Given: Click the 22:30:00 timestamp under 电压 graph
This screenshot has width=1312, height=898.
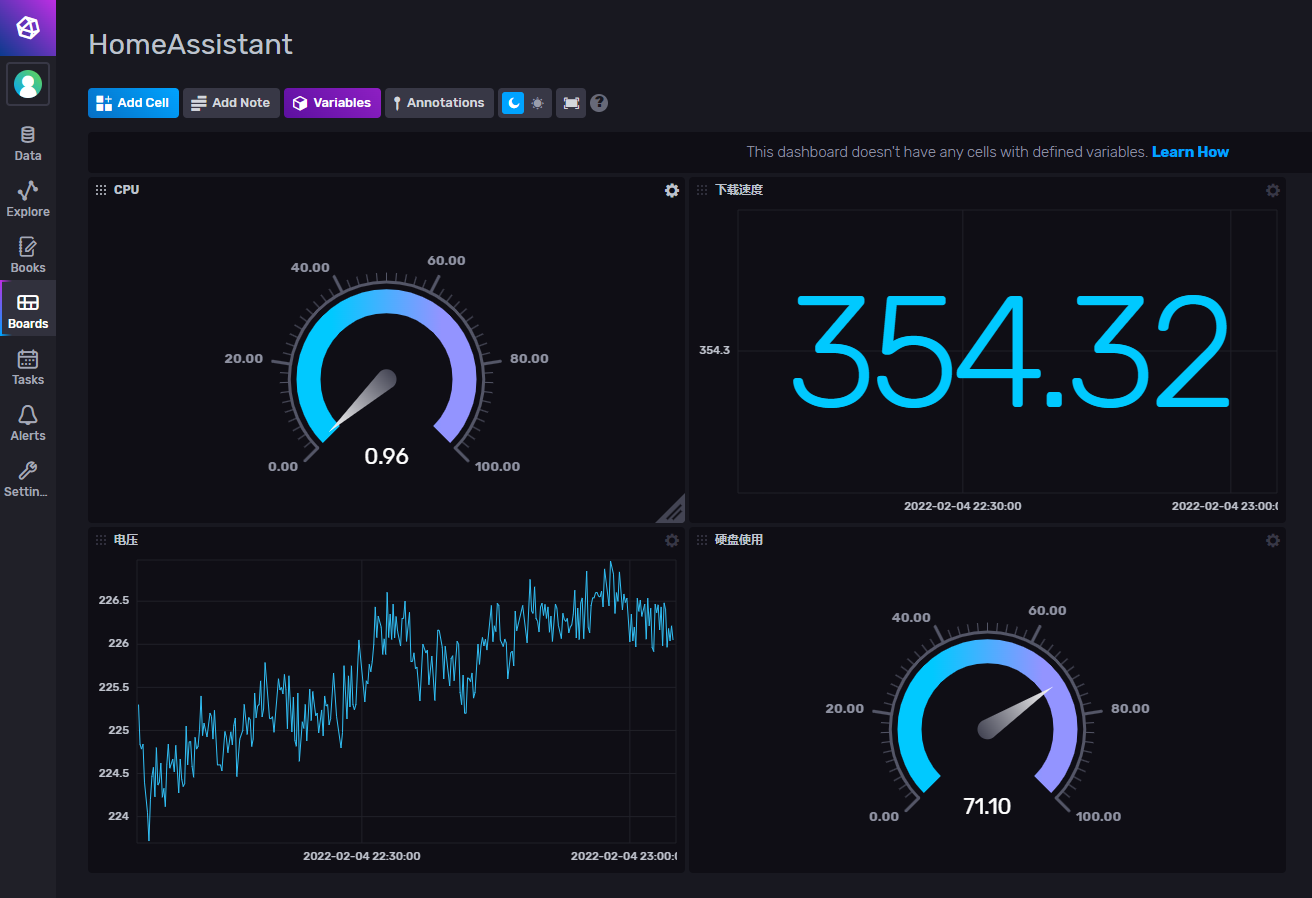Looking at the screenshot, I should click(x=362, y=856).
